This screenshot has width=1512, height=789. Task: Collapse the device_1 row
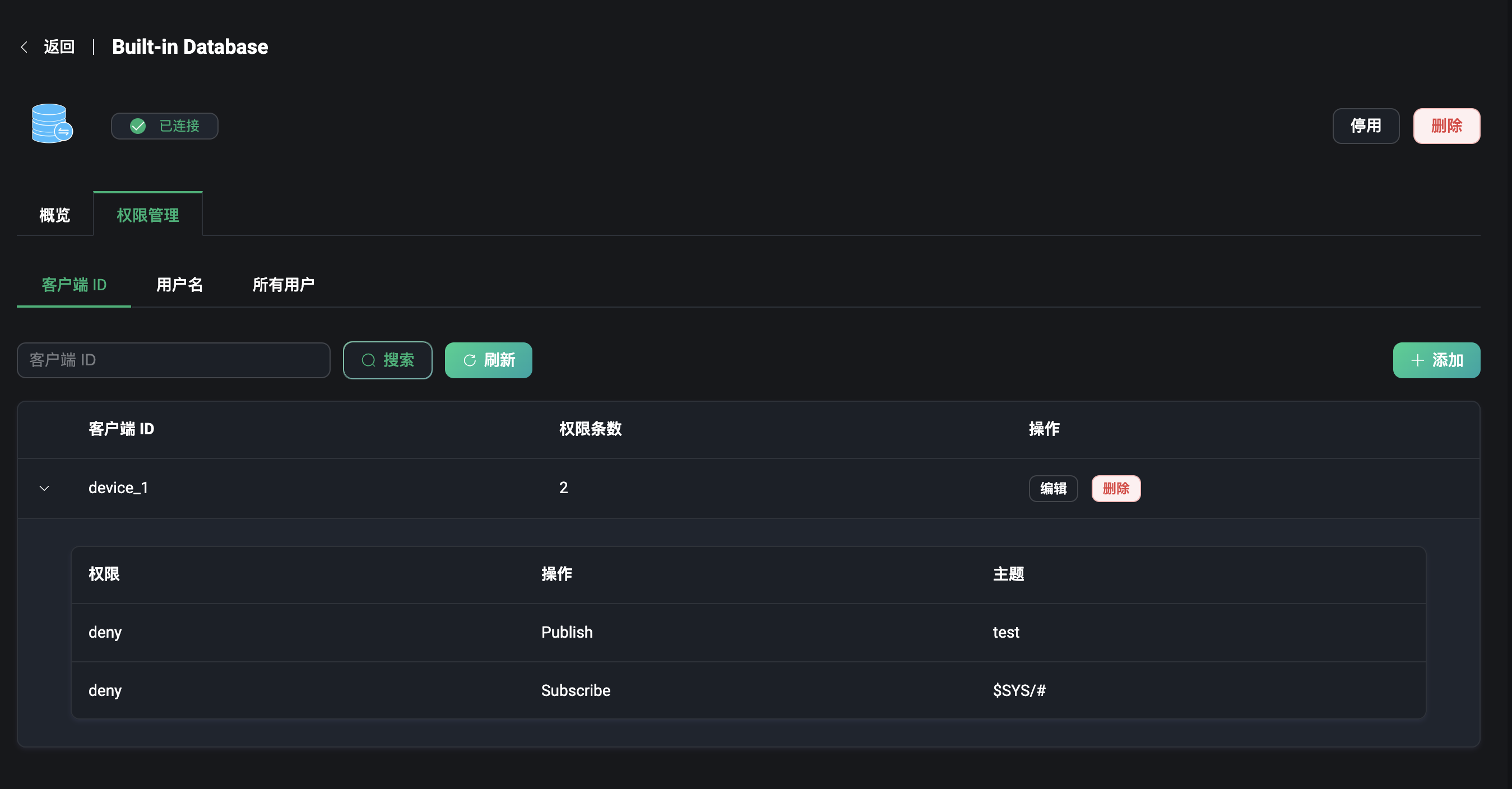pyautogui.click(x=44, y=489)
